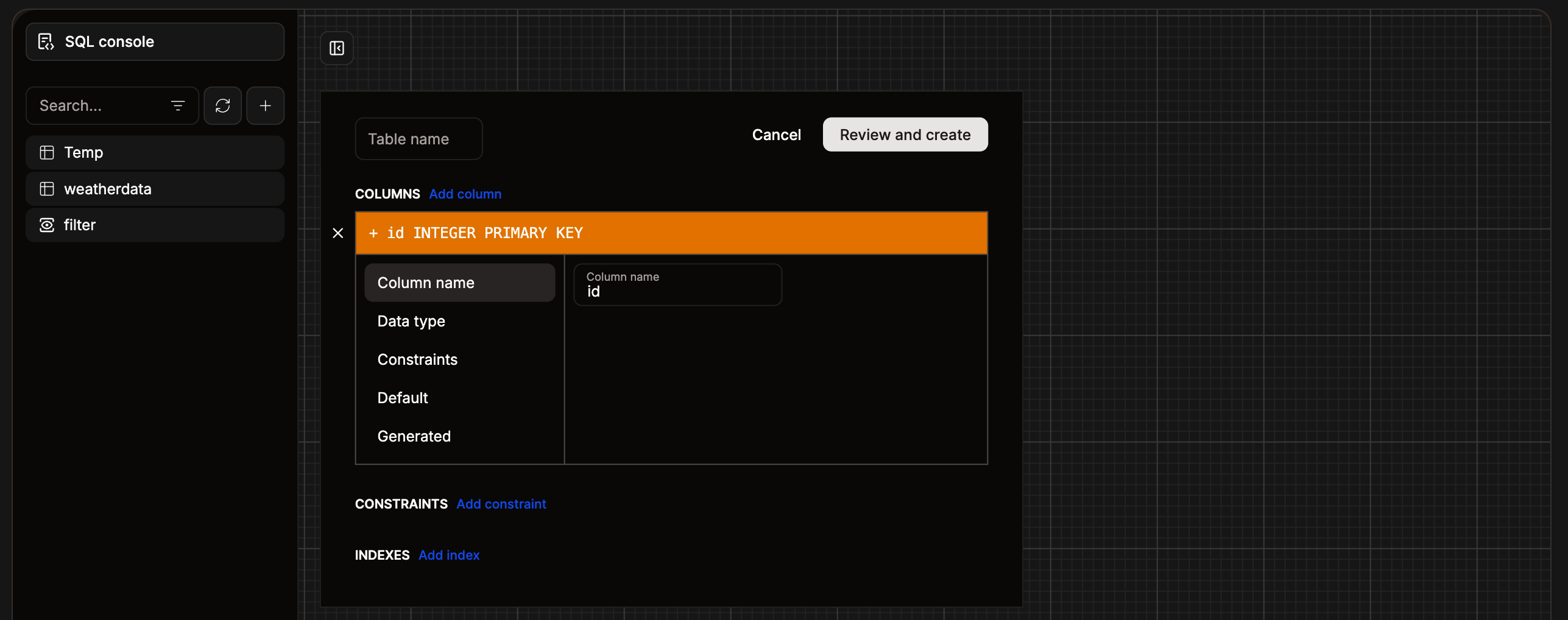Click the Table name input field
Screen dimensions: 1568x620
click(x=418, y=138)
